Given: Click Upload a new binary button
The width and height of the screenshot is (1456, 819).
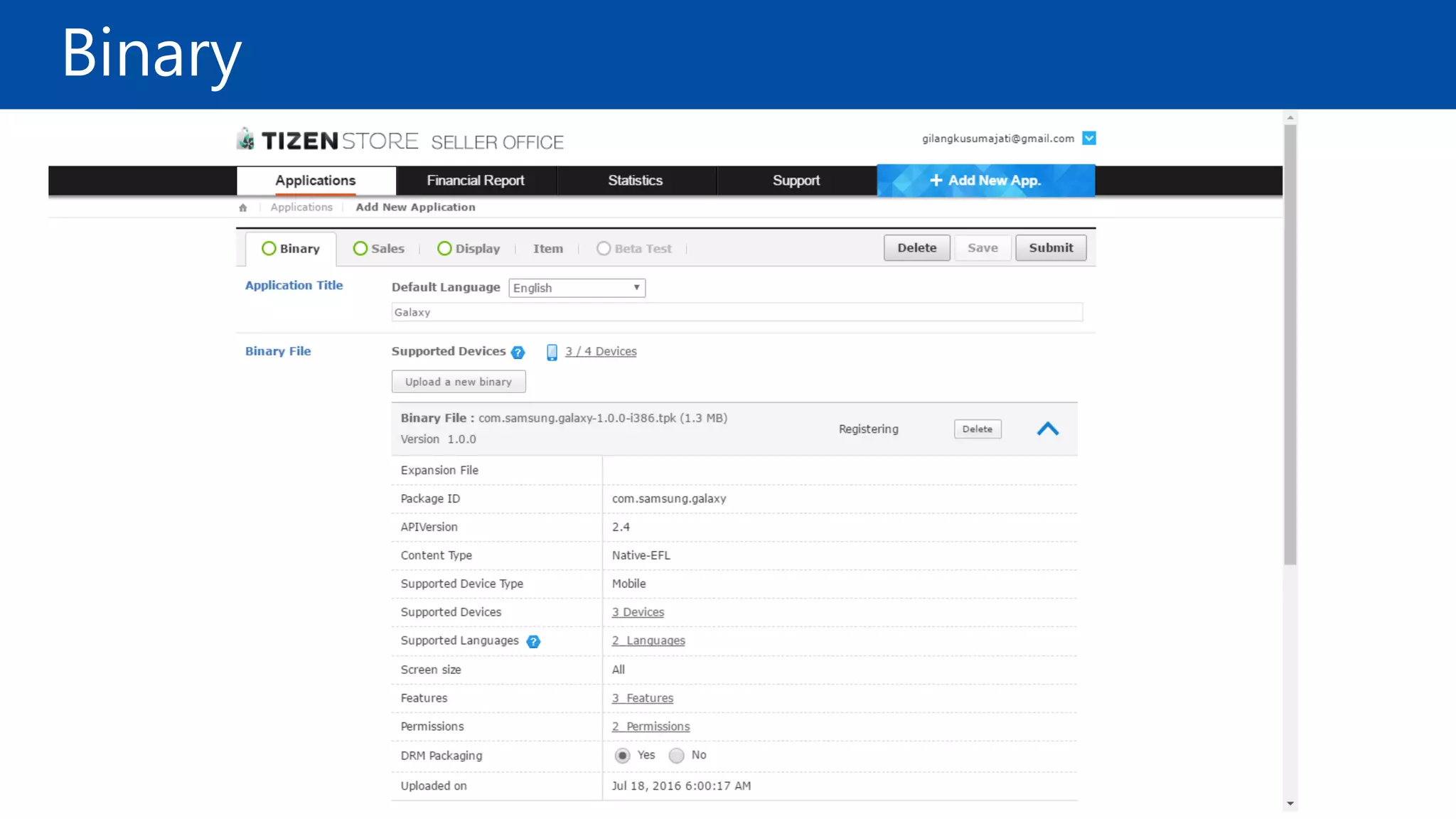Looking at the screenshot, I should (459, 382).
